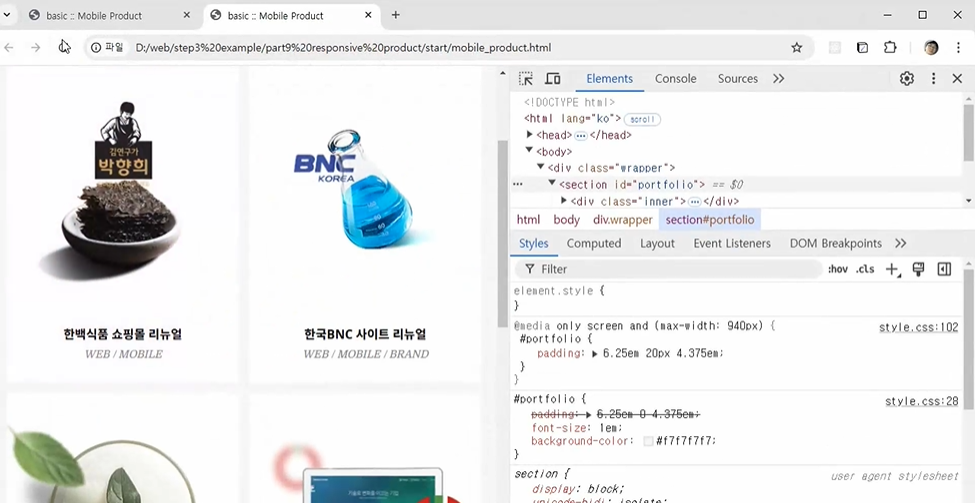976x503 pixels.
Task: Open the Computed tab
Action: click(x=594, y=243)
